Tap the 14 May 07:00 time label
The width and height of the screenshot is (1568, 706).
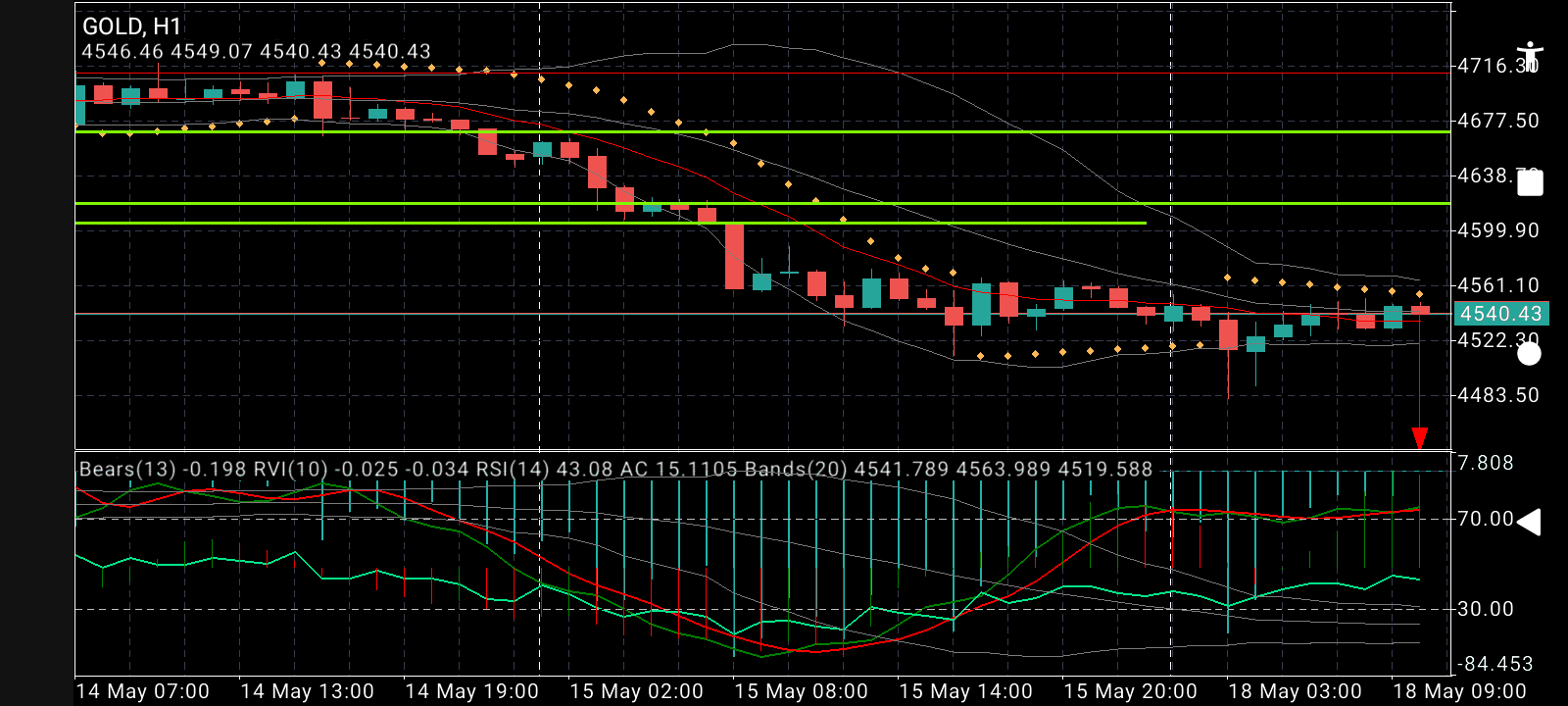click(142, 691)
